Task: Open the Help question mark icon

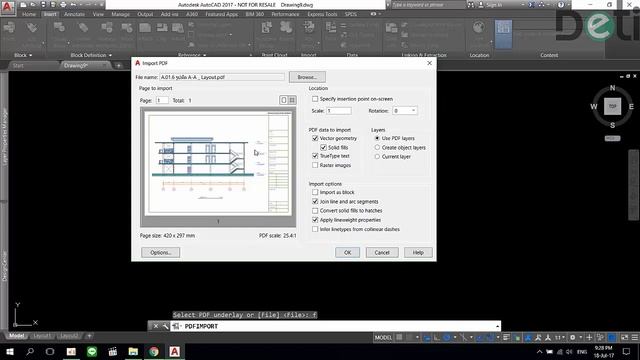Action: coord(561,5)
